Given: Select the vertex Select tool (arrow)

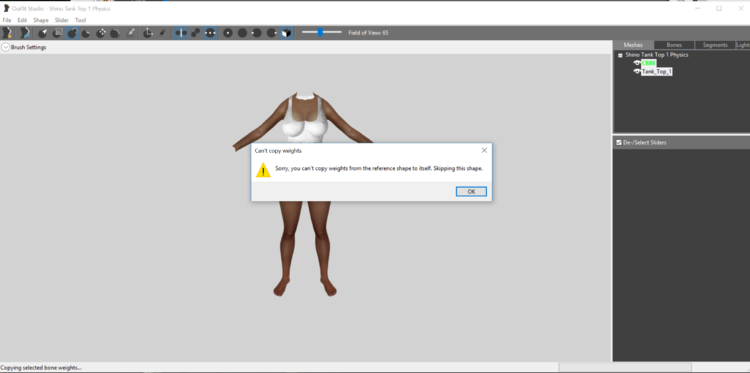Looking at the screenshot, I should [x=43, y=33].
